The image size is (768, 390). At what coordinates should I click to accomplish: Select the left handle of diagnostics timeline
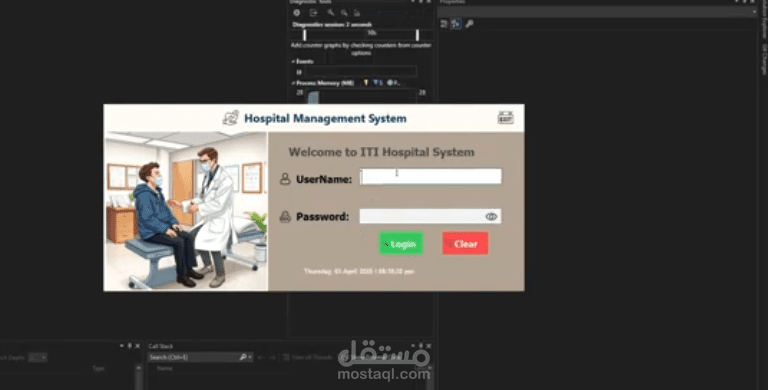[x=305, y=35]
